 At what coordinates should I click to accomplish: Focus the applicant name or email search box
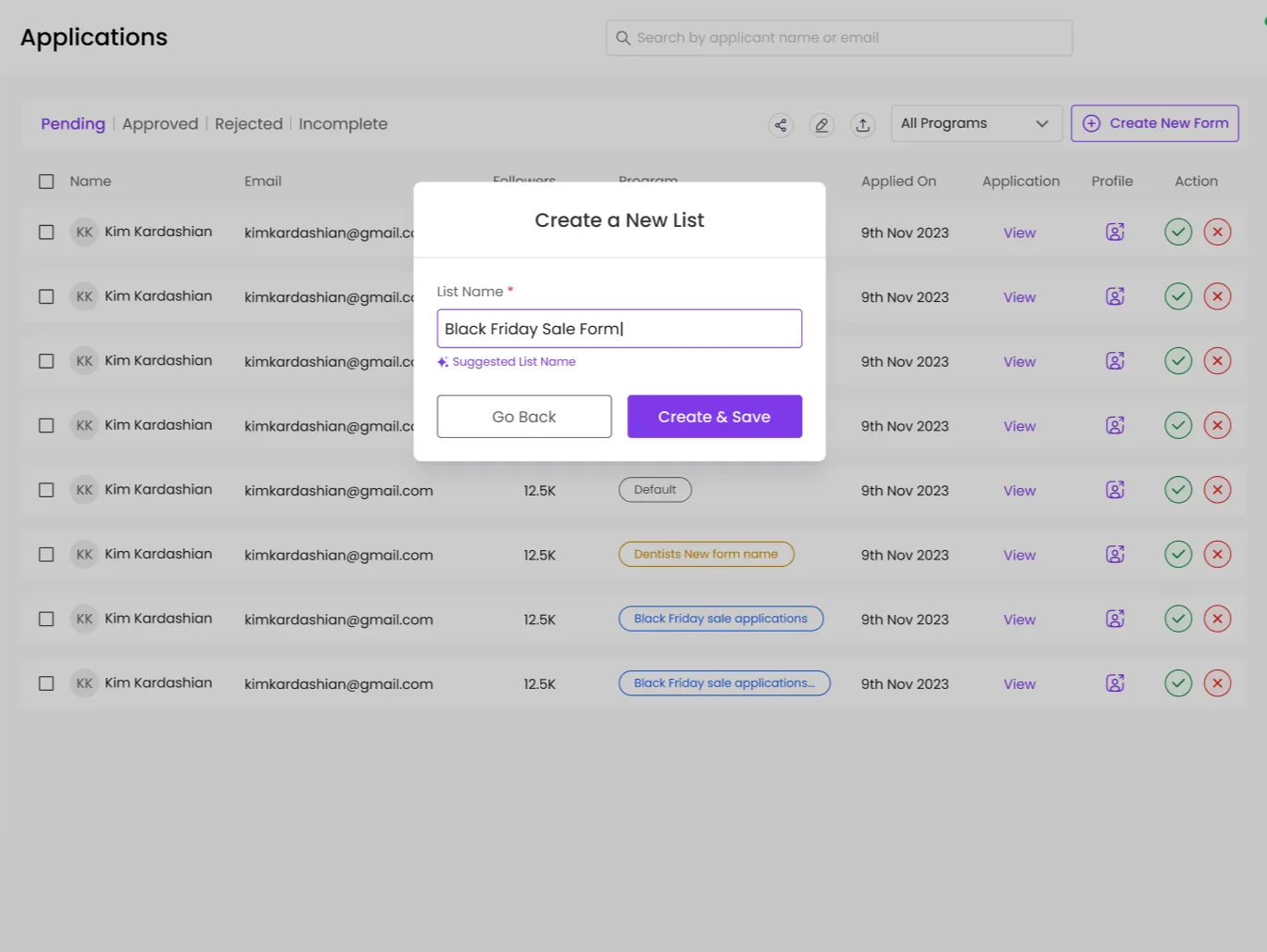tap(839, 38)
